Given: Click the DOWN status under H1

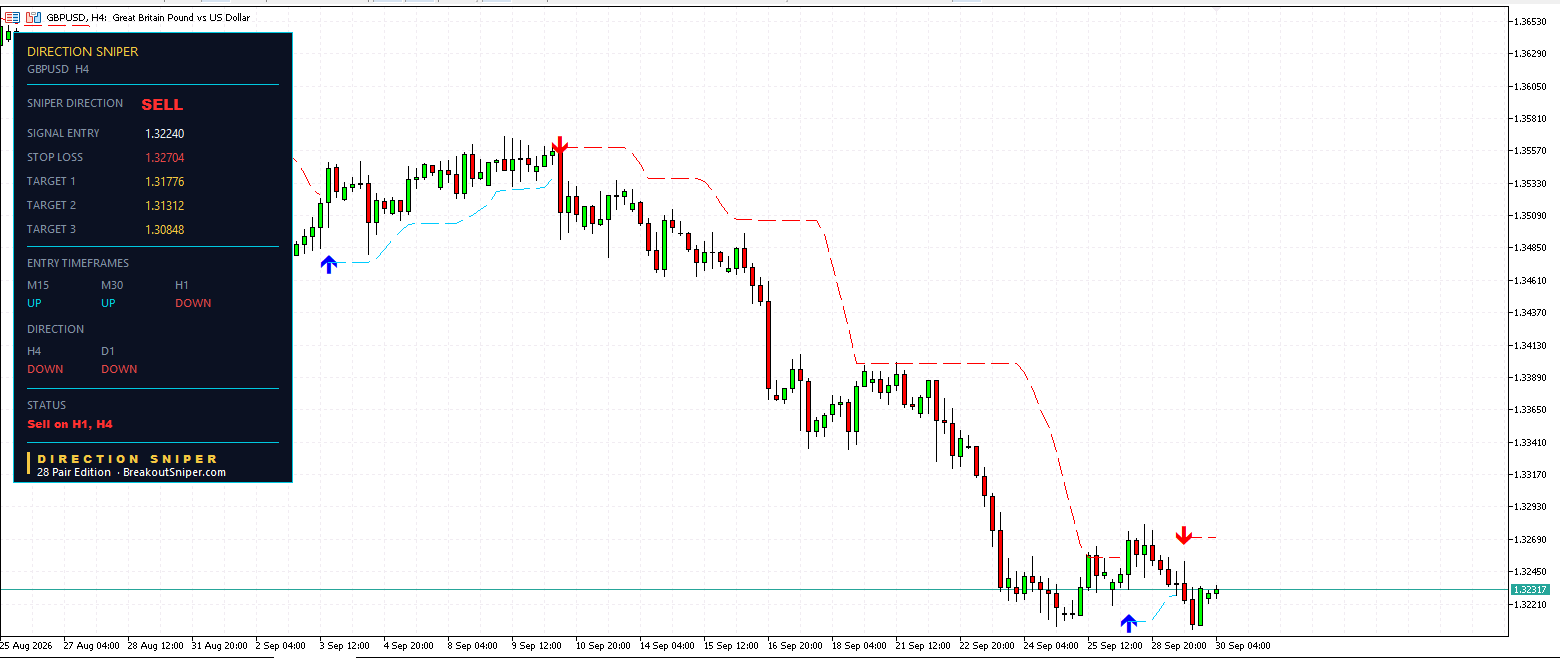Looking at the screenshot, I should [193, 303].
